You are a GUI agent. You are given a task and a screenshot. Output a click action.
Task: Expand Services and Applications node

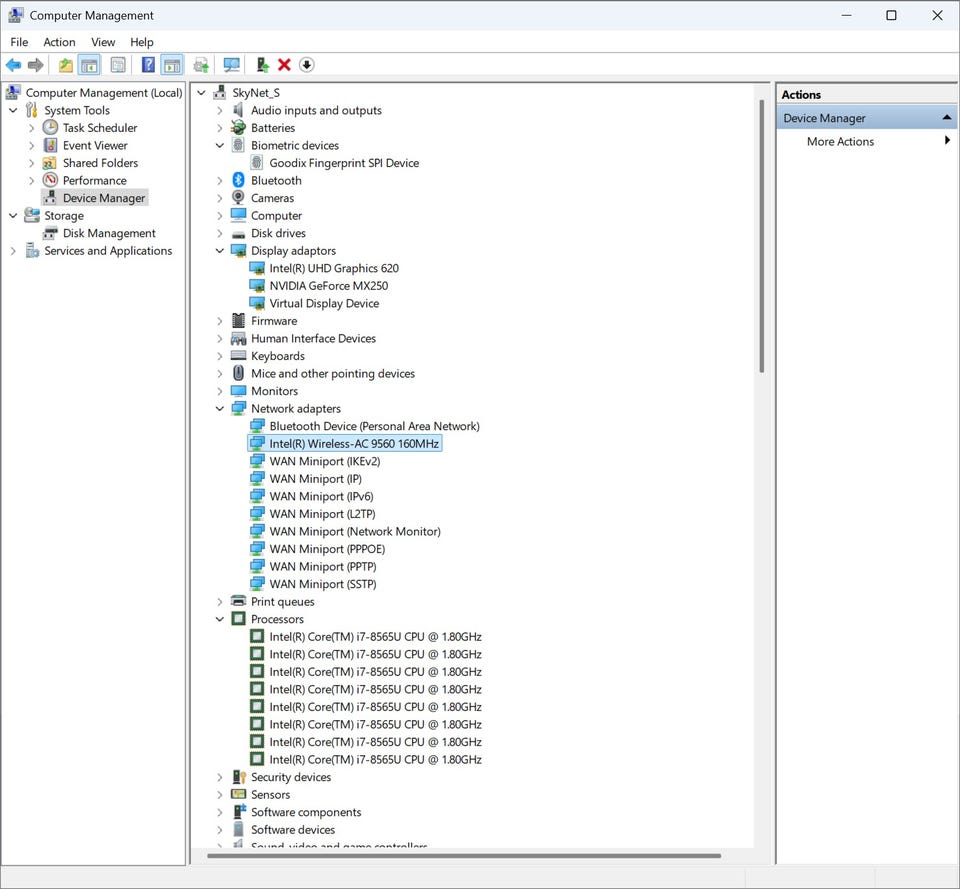click(13, 251)
